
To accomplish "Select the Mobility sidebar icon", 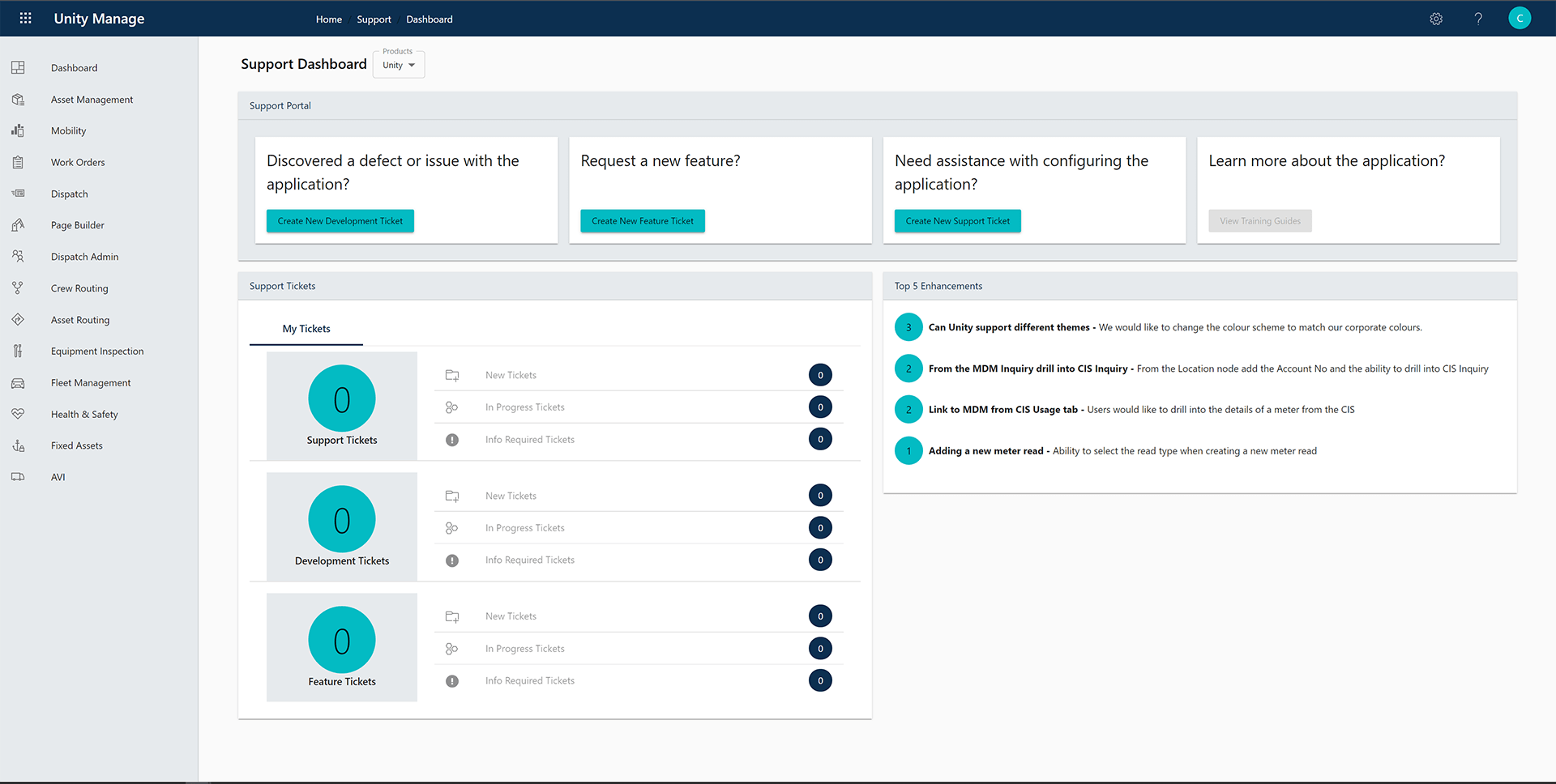I will coord(18,131).
